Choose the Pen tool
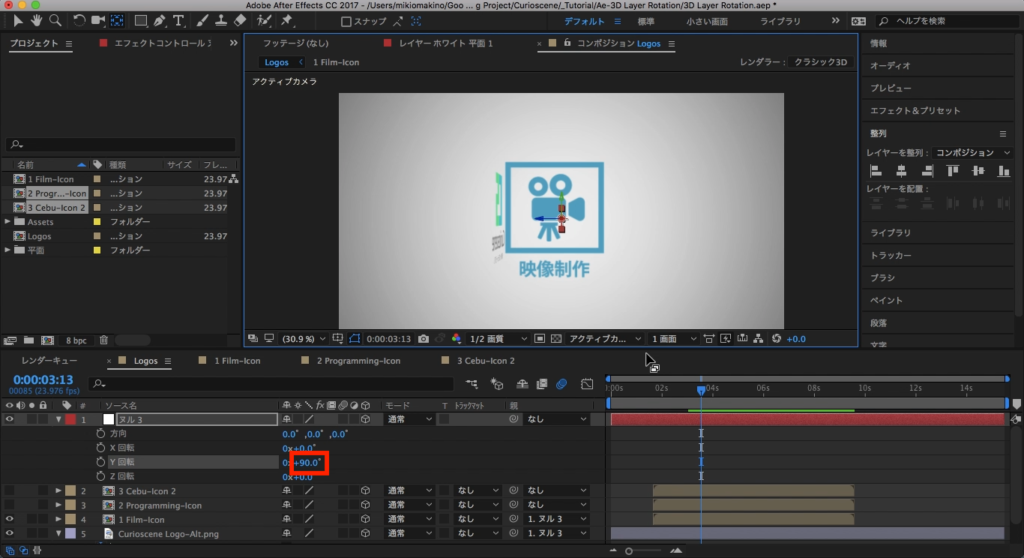The height and width of the screenshot is (558, 1024). point(160,20)
